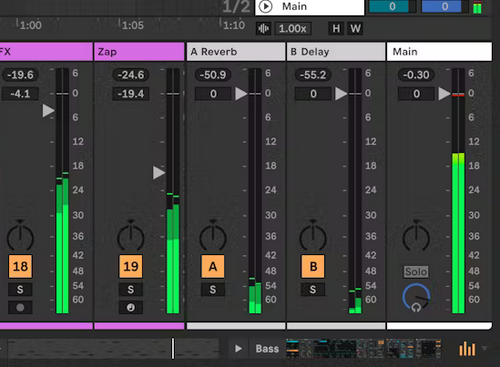Click the Solo cue button on Main
Image resolution: width=500 pixels, height=367 pixels.
click(416, 272)
